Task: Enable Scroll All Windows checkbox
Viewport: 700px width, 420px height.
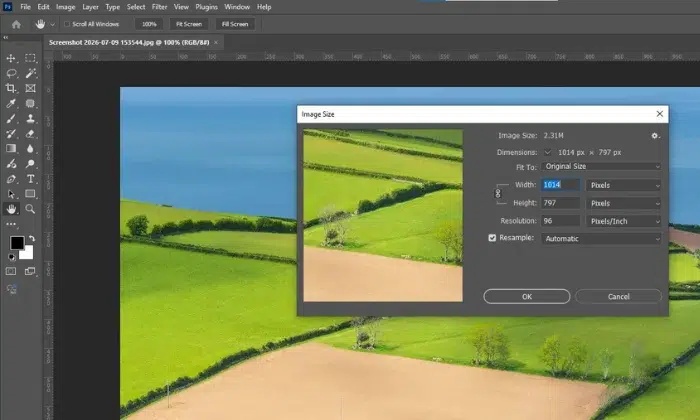Action: pyautogui.click(x=67, y=24)
